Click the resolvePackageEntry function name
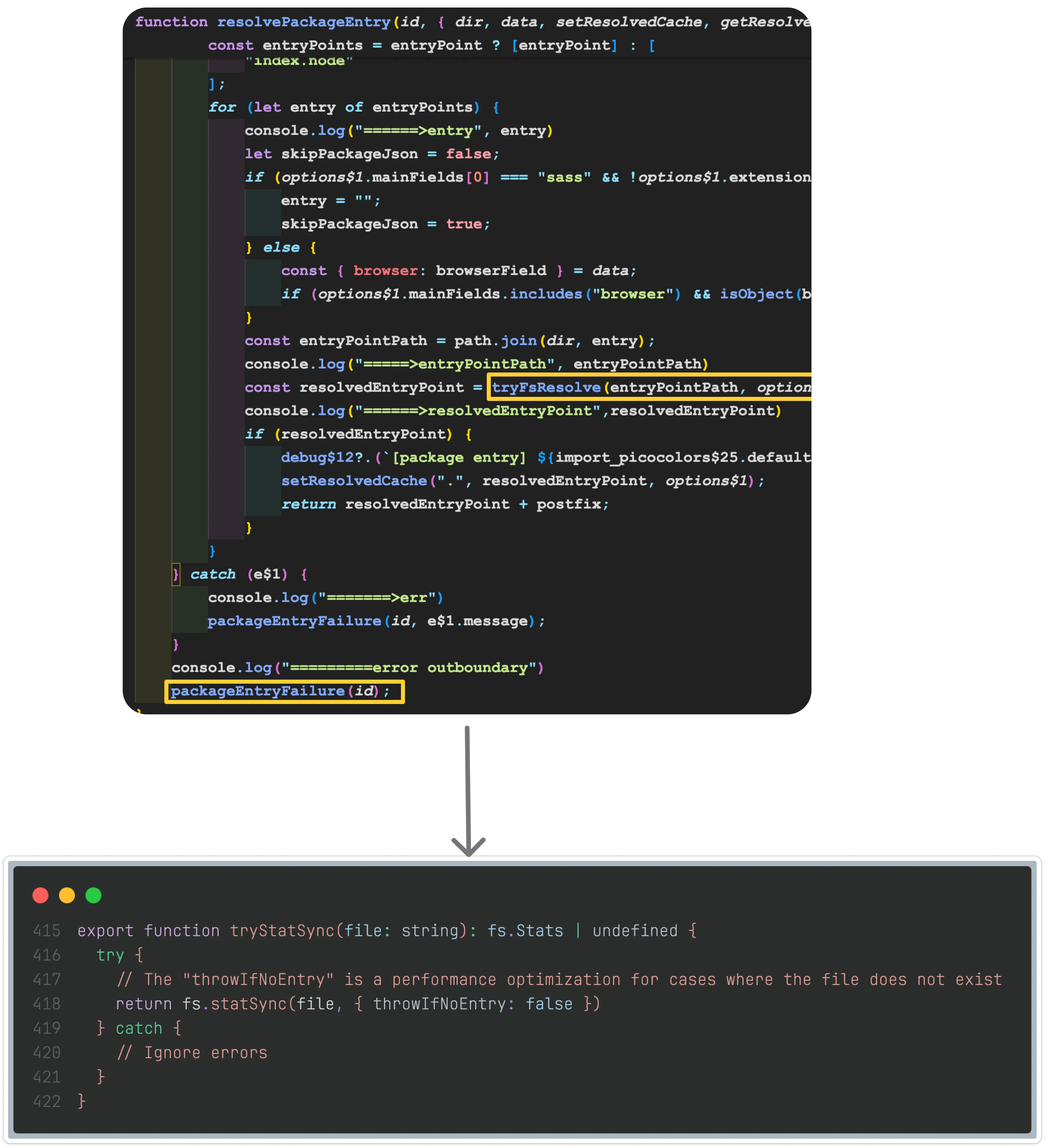The image size is (1045, 1148). click(x=304, y=22)
